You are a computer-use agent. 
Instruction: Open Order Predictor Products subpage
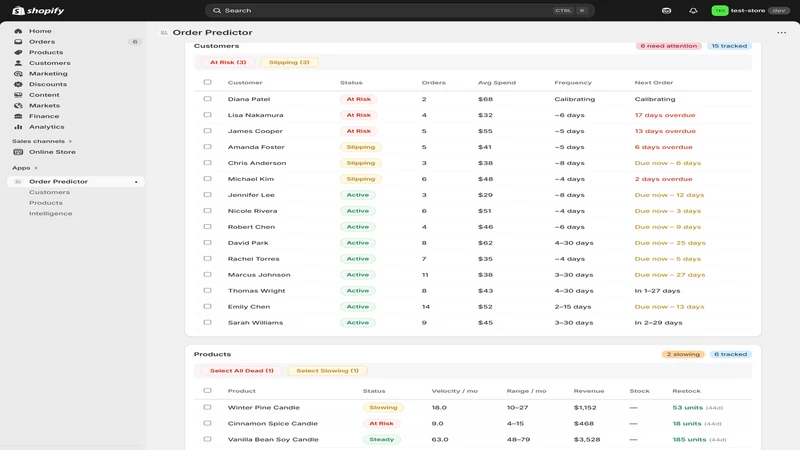(46, 203)
